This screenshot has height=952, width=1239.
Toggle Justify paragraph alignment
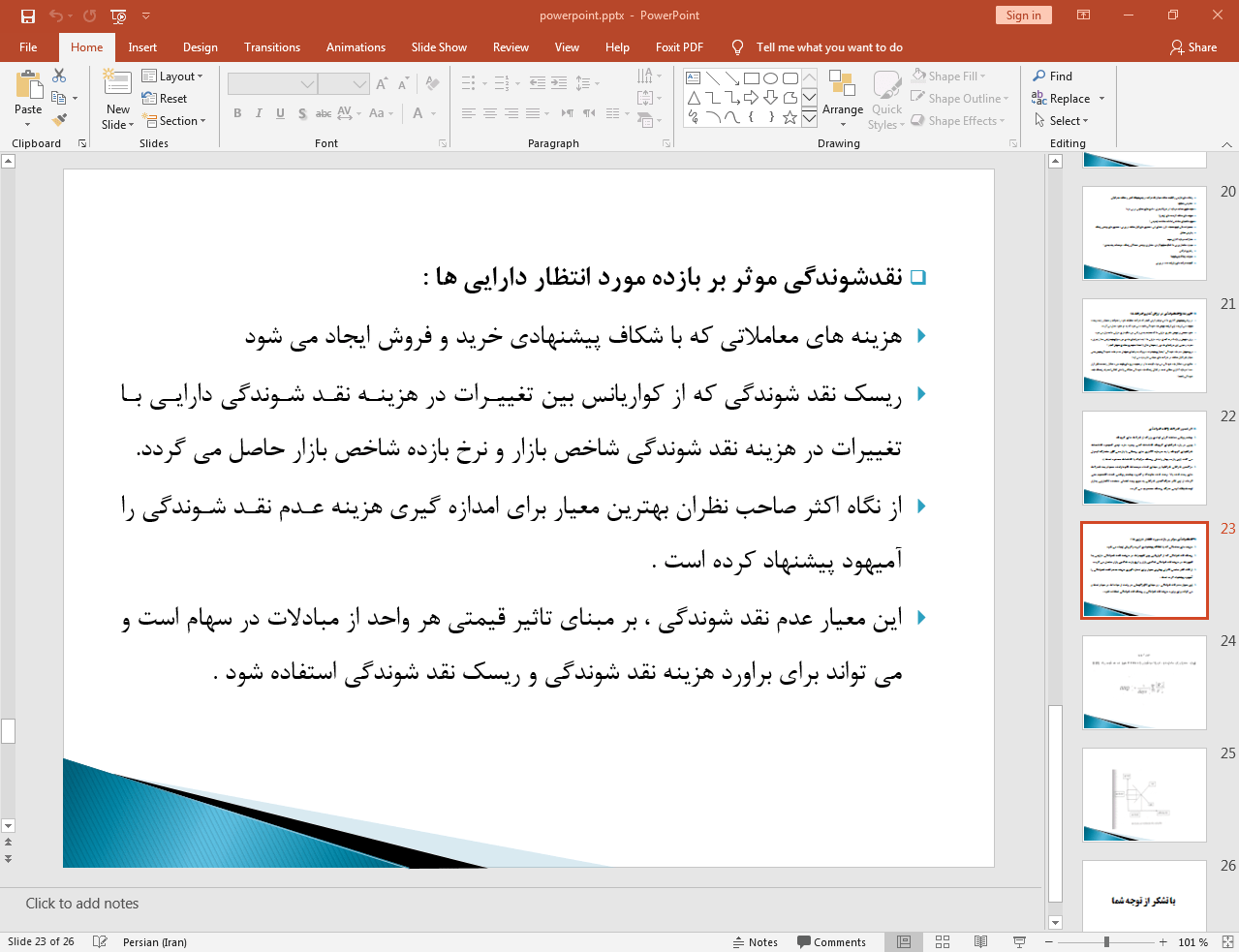pos(533,113)
